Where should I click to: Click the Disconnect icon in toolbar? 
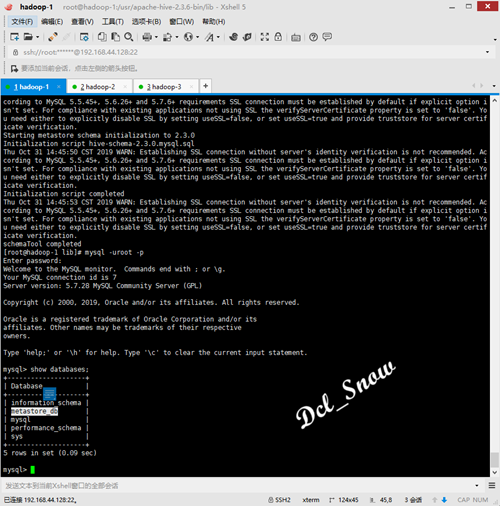click(52, 37)
